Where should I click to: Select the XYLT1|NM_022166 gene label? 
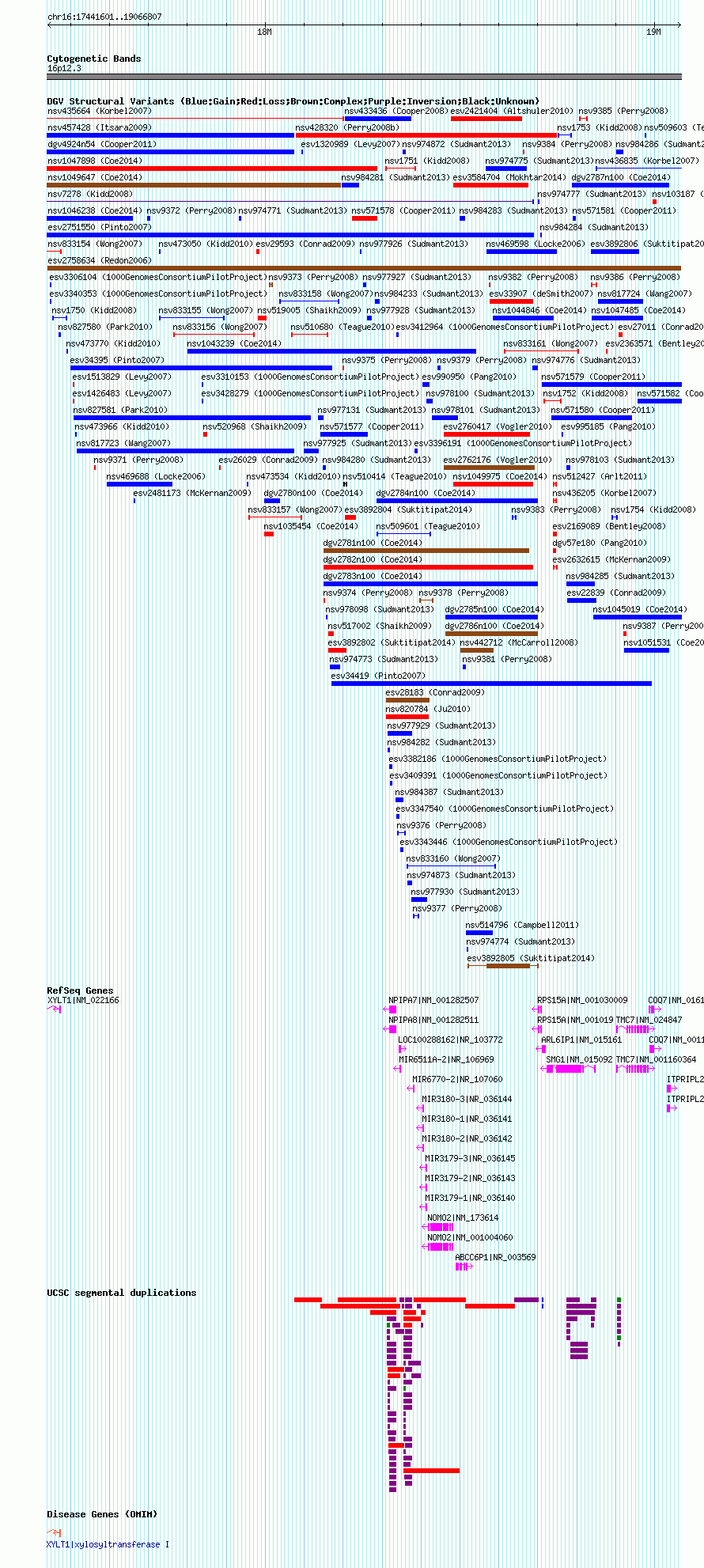coord(83,1000)
